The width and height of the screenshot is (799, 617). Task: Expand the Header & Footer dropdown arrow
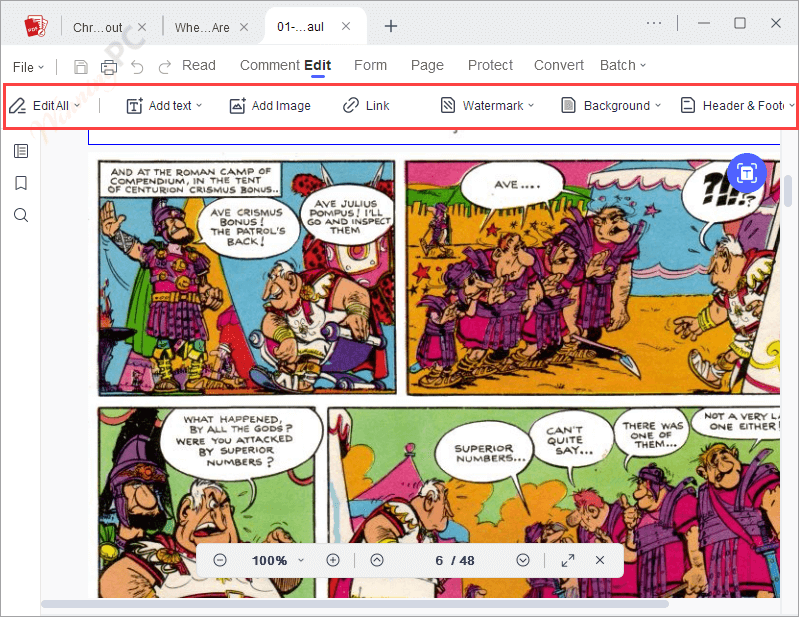[x=791, y=105]
